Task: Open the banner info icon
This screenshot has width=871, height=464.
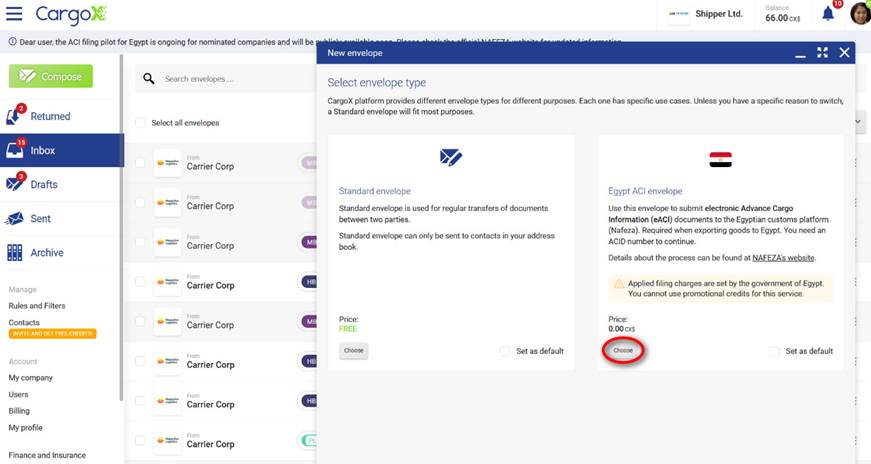Action: click(12, 42)
